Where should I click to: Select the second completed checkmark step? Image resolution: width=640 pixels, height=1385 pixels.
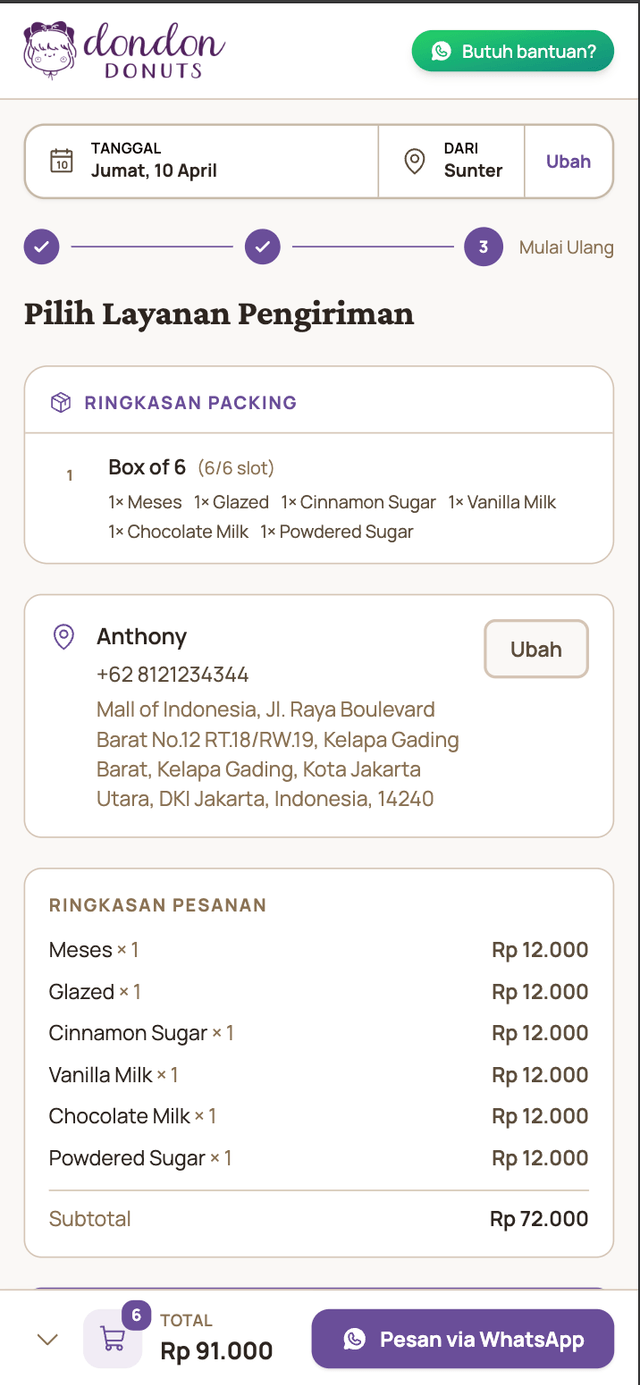click(x=262, y=246)
